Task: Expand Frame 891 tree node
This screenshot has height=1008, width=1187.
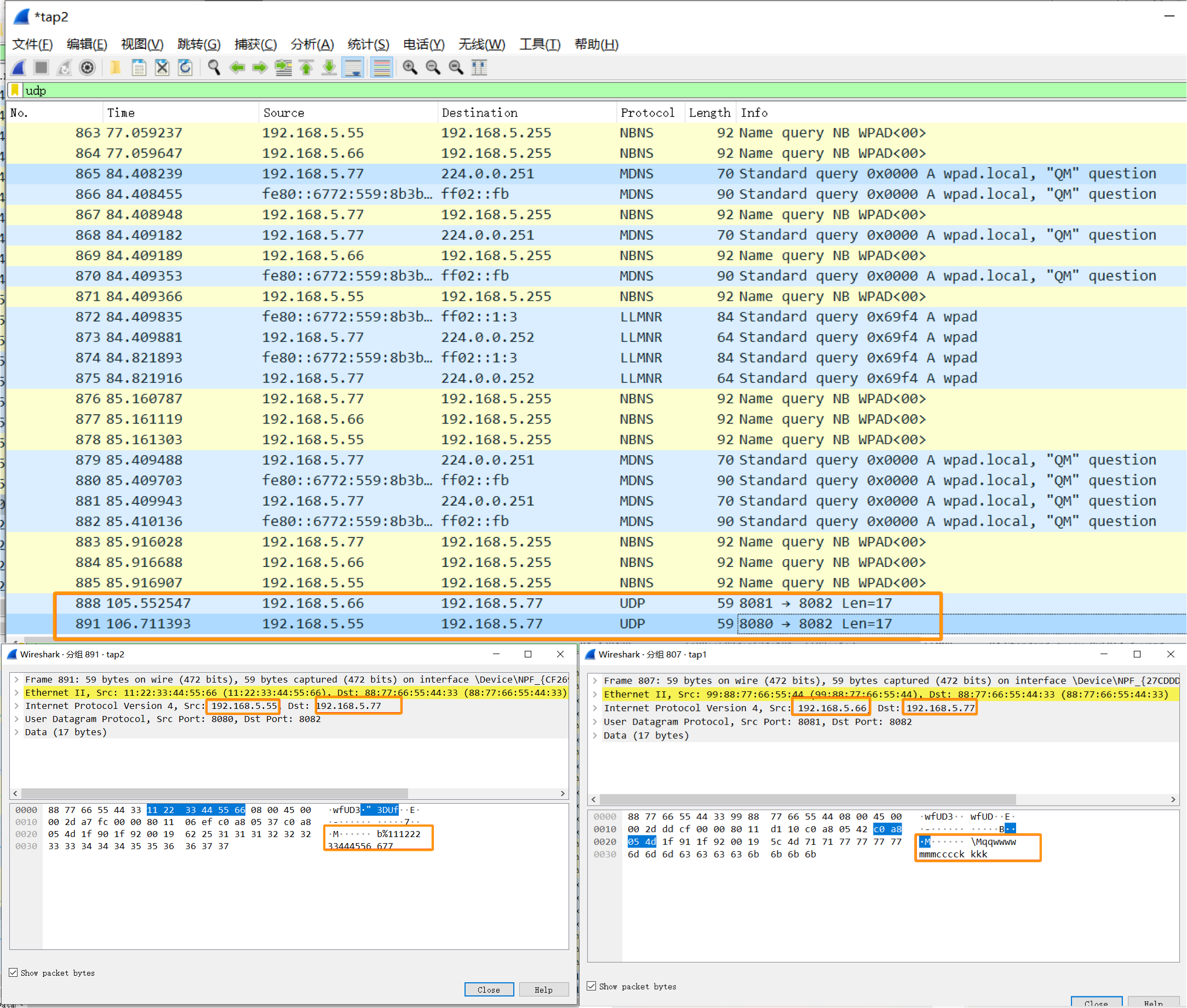Action: click(17, 679)
